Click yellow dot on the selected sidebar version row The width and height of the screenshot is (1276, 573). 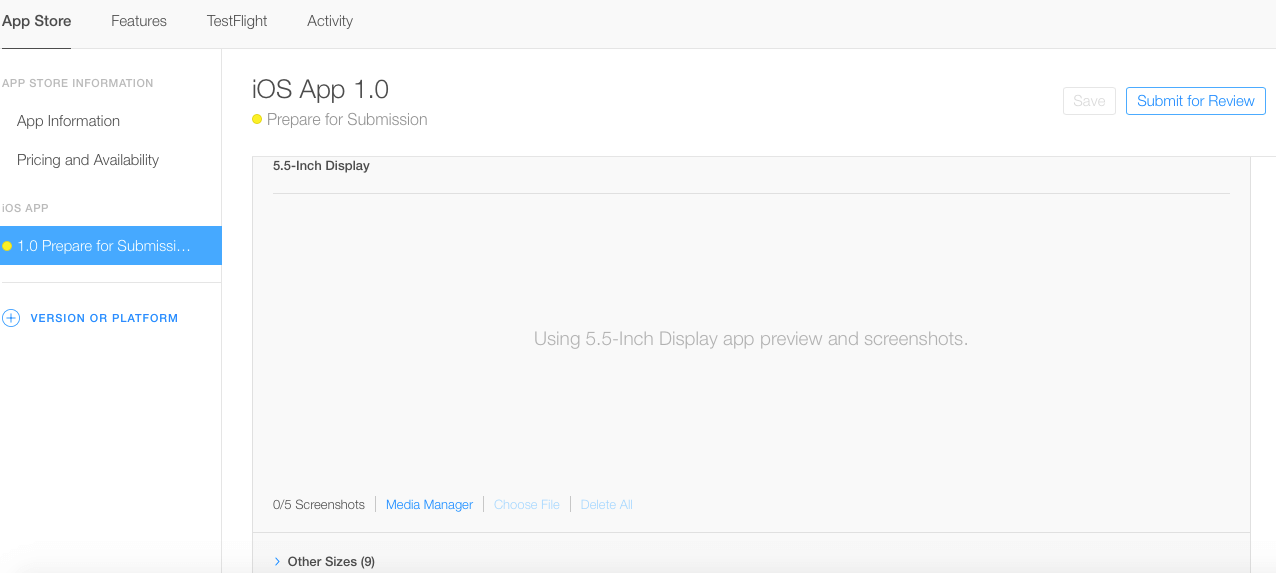[7, 246]
